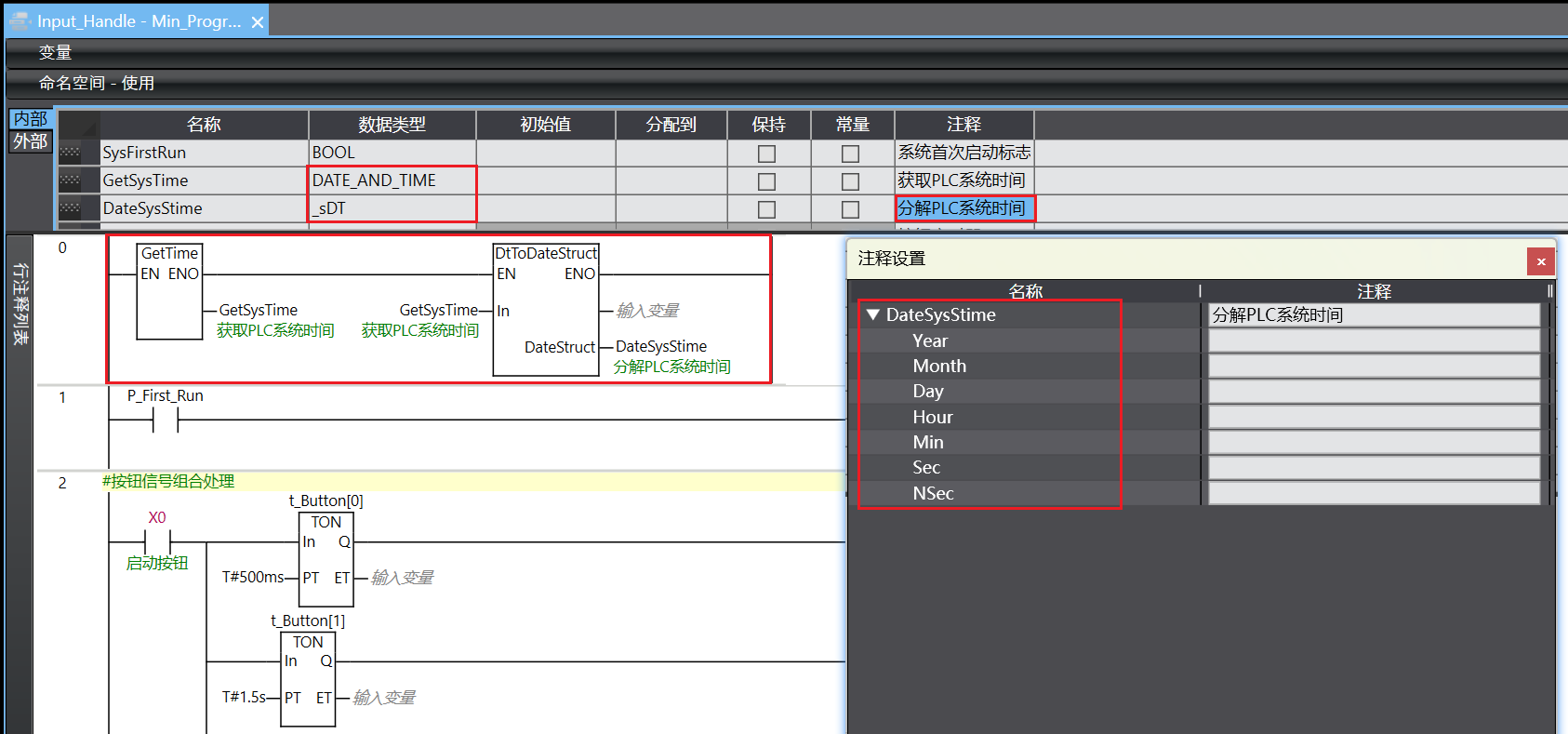Select the t_Button[0] TON timer block
Image resolution: width=1568 pixels, height=734 pixels.
coord(326,560)
